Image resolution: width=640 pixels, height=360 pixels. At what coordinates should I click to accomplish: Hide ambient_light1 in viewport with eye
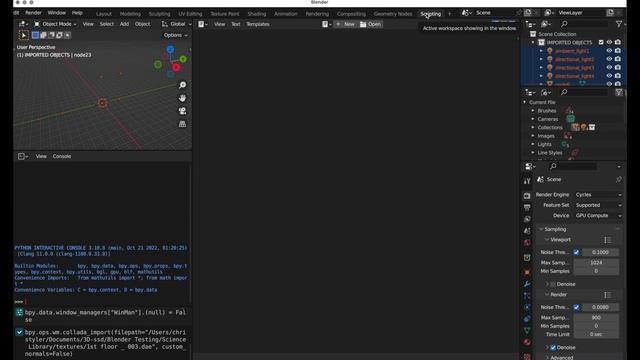(x=609, y=51)
